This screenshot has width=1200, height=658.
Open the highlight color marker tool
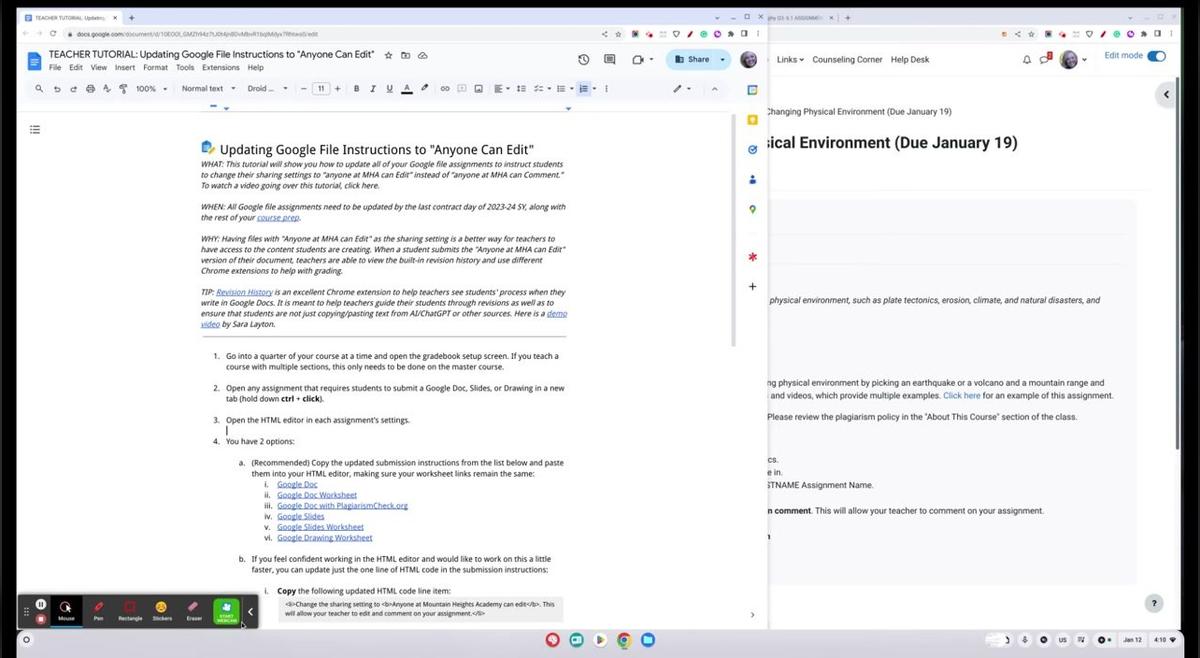[424, 89]
